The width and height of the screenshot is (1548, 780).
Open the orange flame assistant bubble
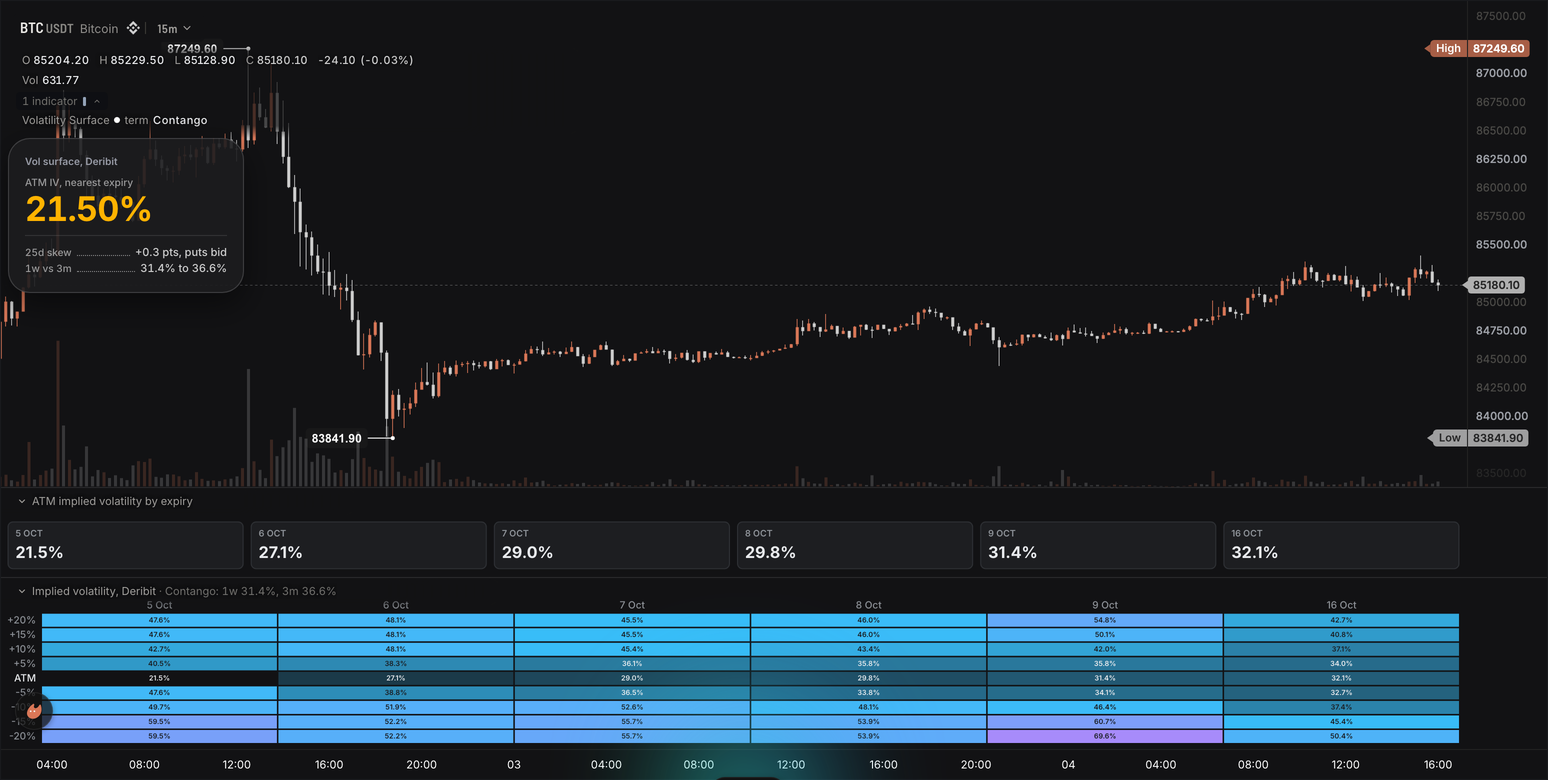(x=34, y=712)
